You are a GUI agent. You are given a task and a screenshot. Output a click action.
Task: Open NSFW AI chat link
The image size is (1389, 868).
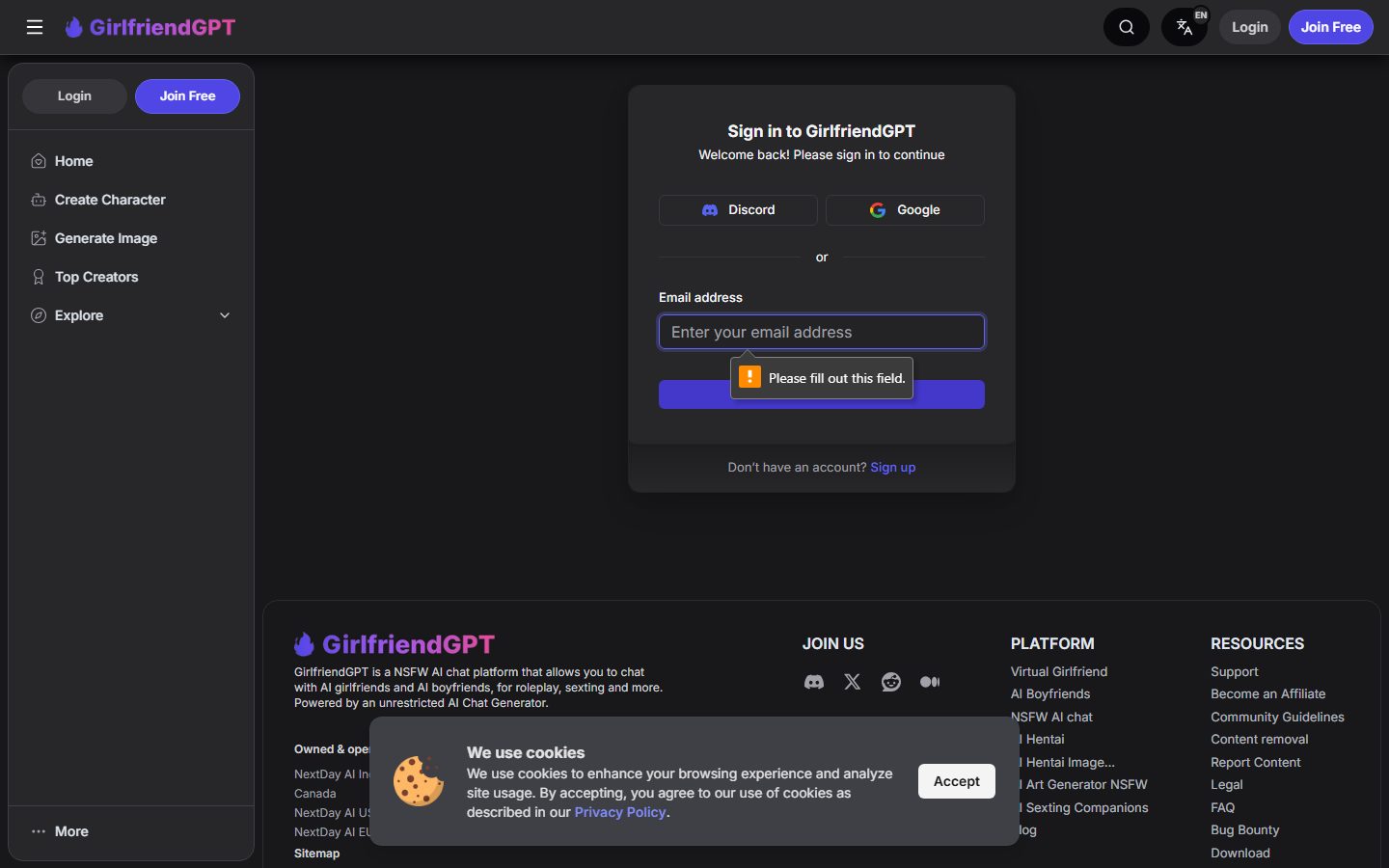click(1051, 717)
